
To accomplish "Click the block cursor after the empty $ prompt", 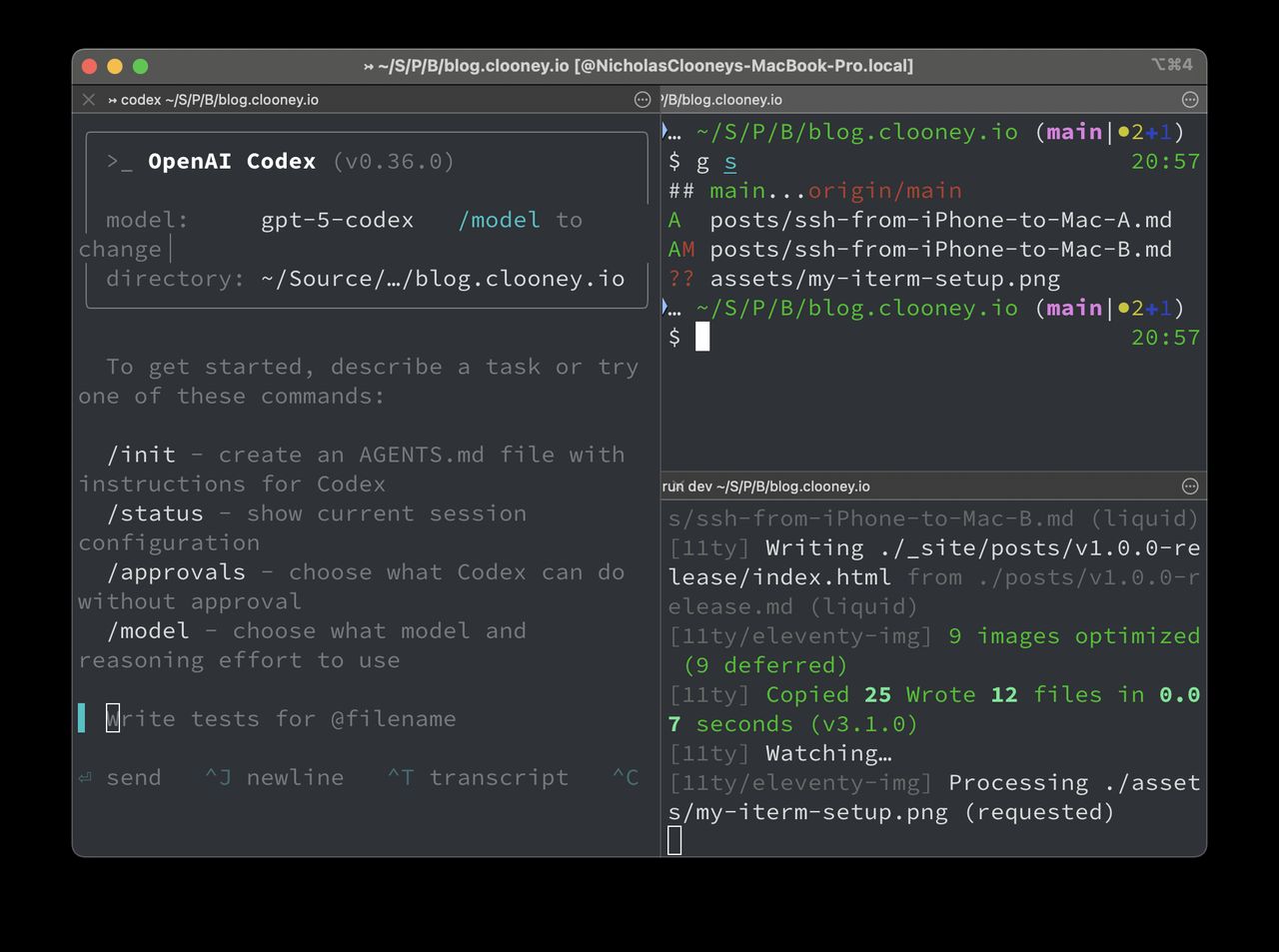I will point(702,338).
